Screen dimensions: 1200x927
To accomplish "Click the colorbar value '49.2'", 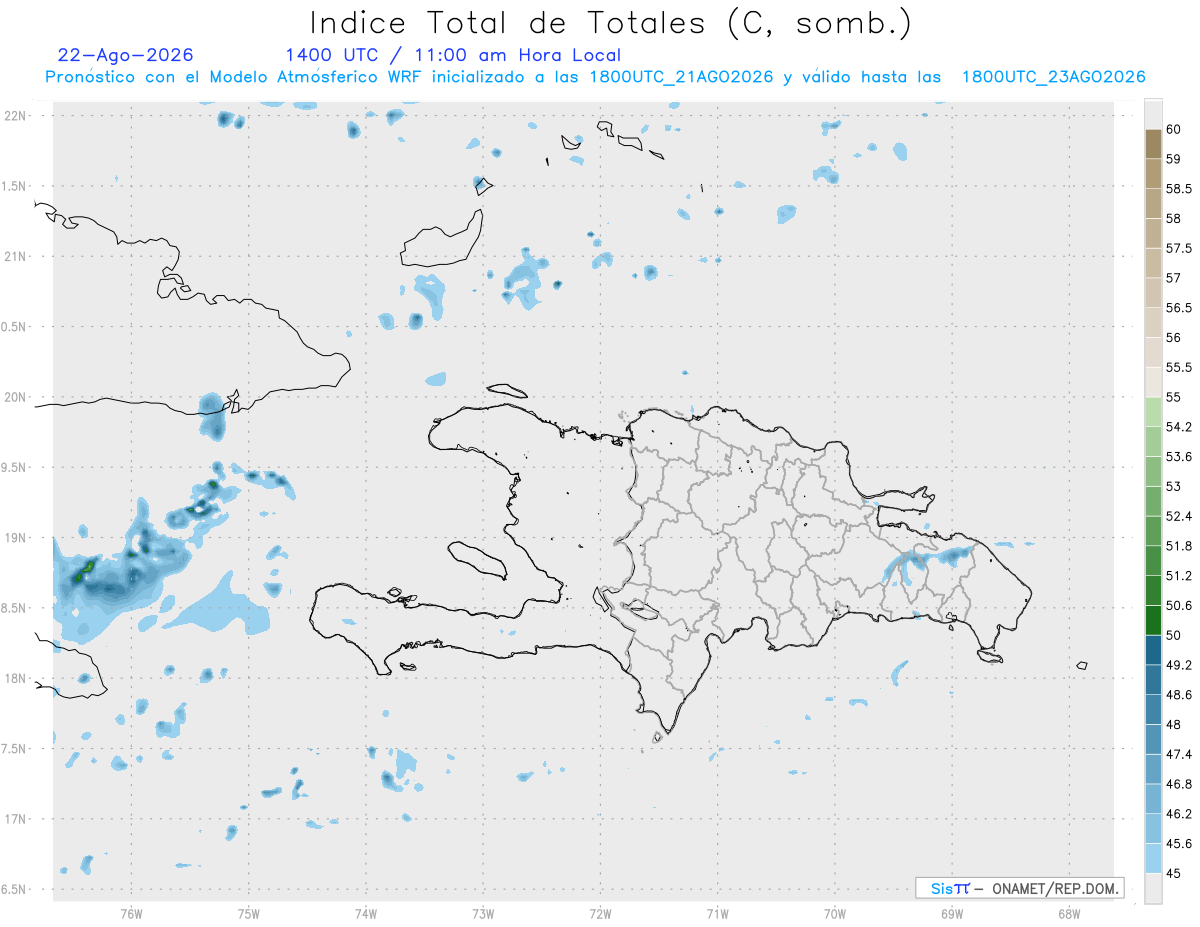I will (1178, 665).
